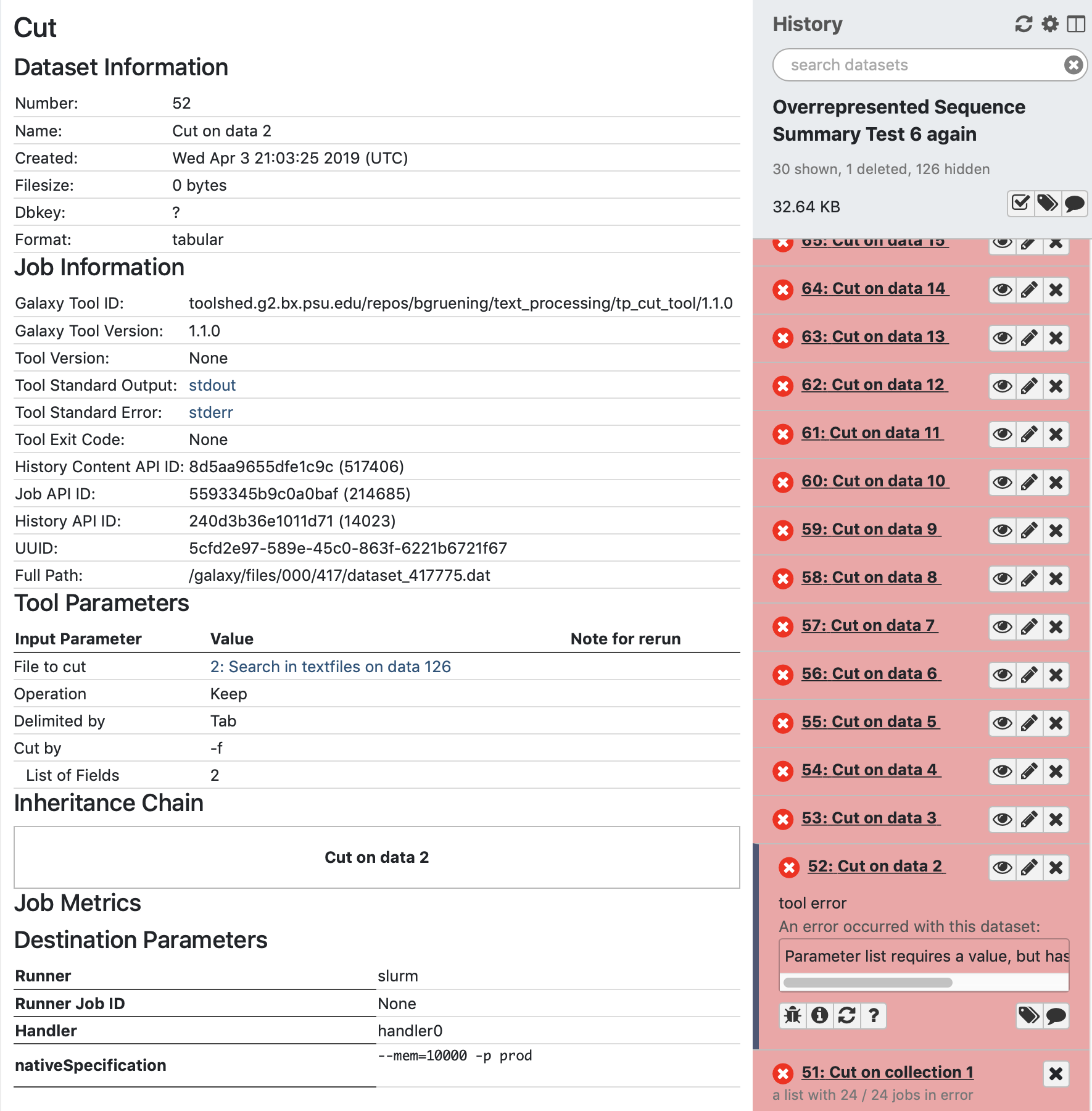Report the error via bug icon
Screen dimensions: 1092x1111
793,1015
